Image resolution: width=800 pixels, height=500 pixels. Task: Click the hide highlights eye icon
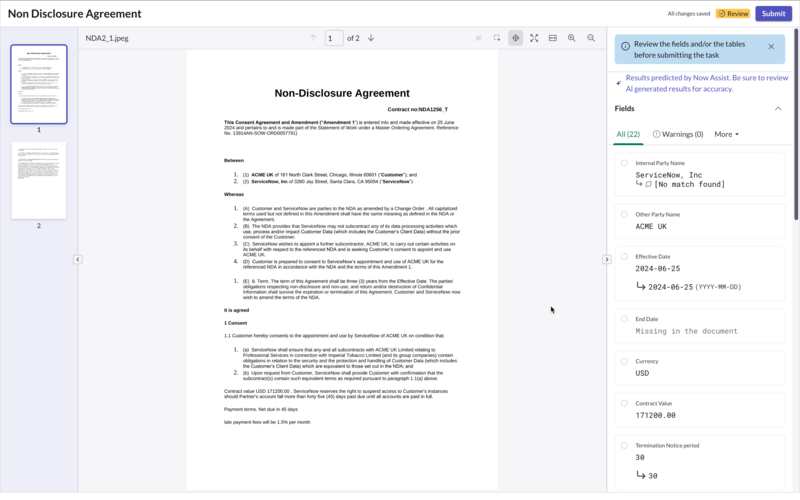coord(478,38)
